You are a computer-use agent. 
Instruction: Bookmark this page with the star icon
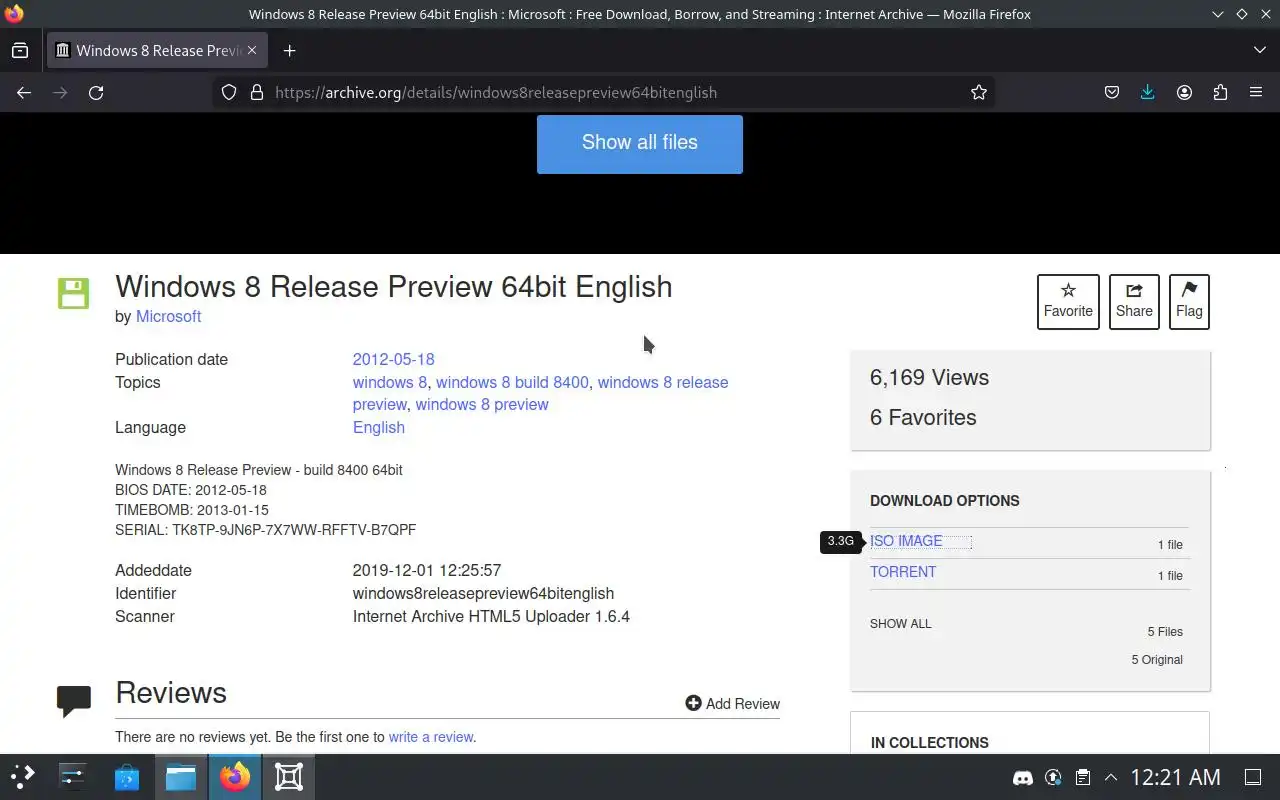(979, 92)
